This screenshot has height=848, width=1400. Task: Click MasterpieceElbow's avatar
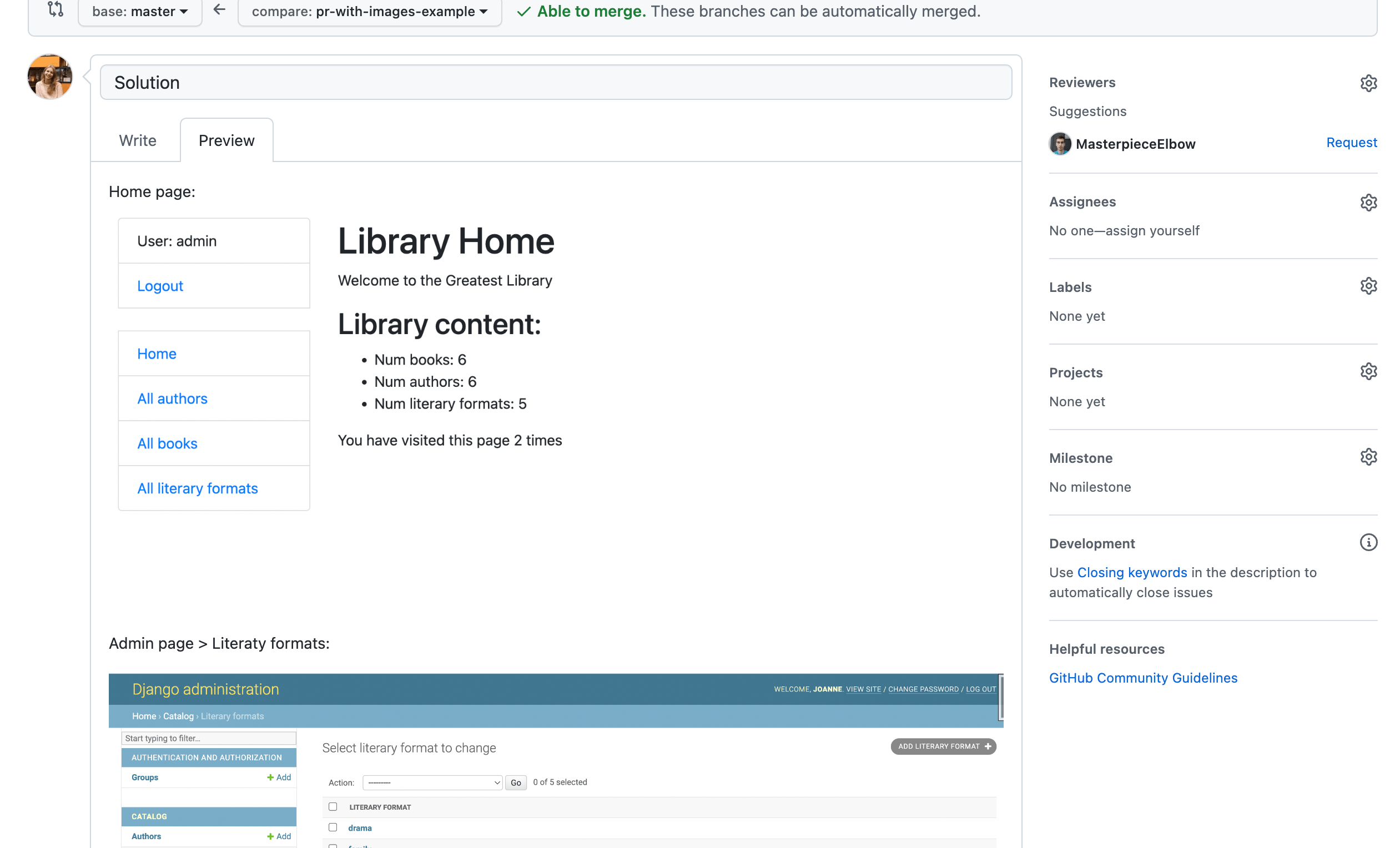[x=1060, y=144]
